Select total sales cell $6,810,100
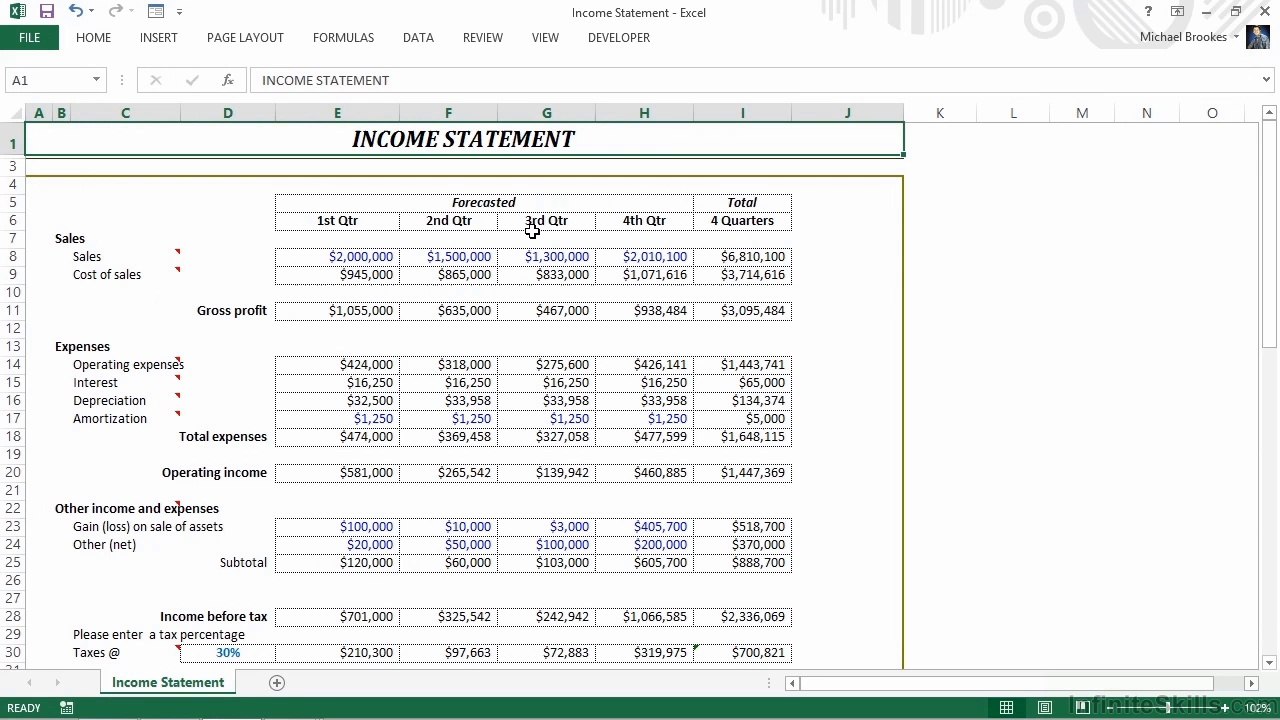 coord(742,256)
